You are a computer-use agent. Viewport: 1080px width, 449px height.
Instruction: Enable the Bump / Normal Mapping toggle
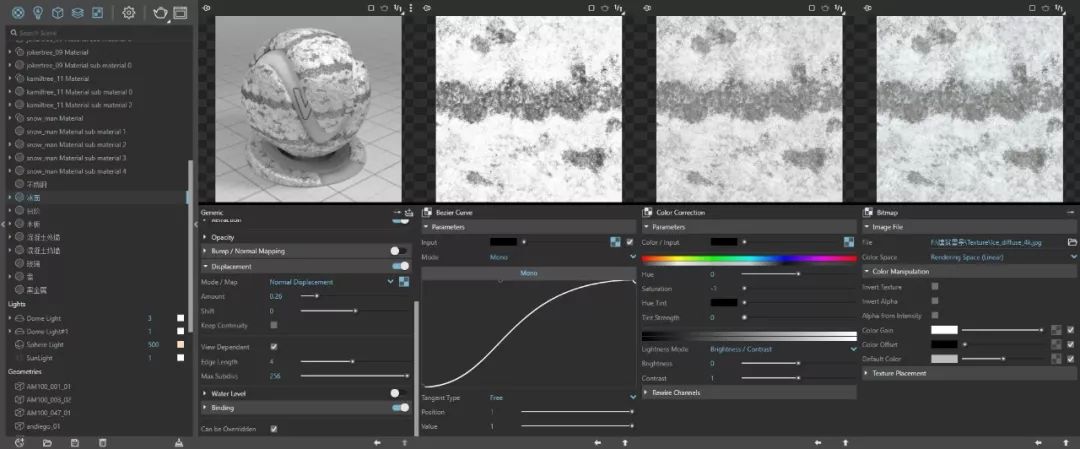(x=399, y=251)
